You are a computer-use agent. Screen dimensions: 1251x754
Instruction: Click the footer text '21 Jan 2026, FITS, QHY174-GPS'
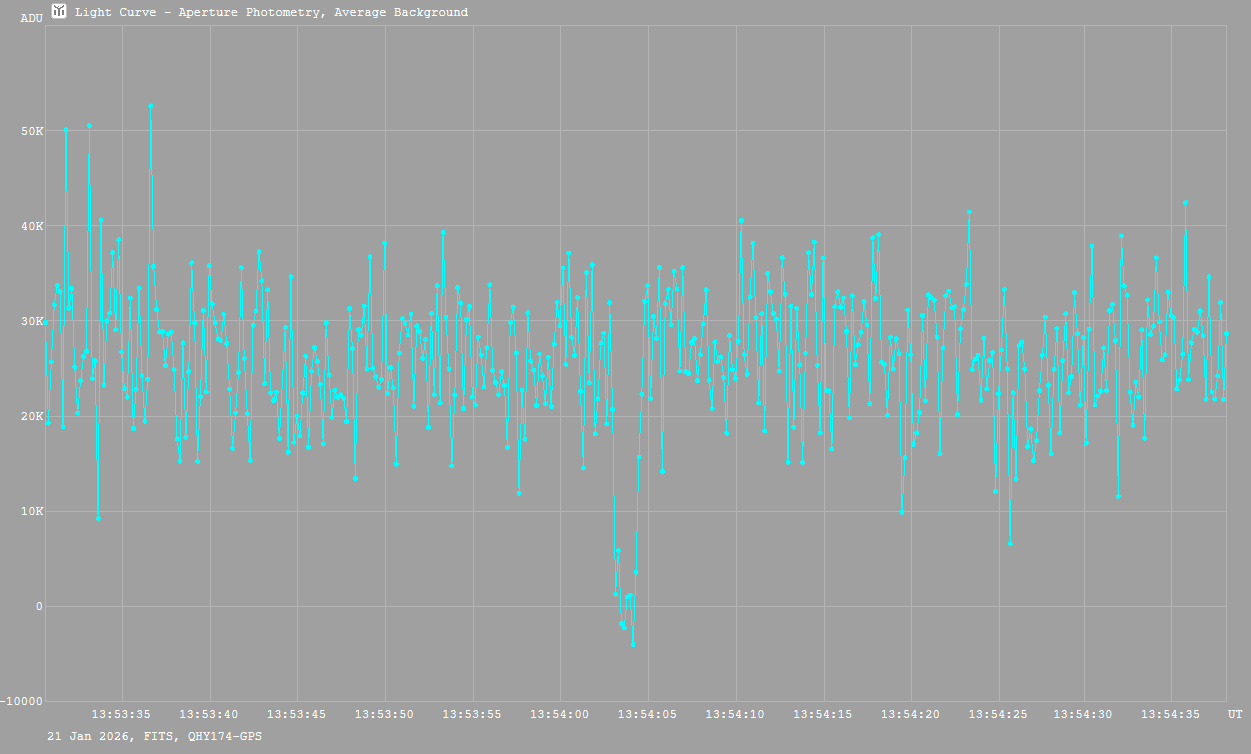(155, 735)
